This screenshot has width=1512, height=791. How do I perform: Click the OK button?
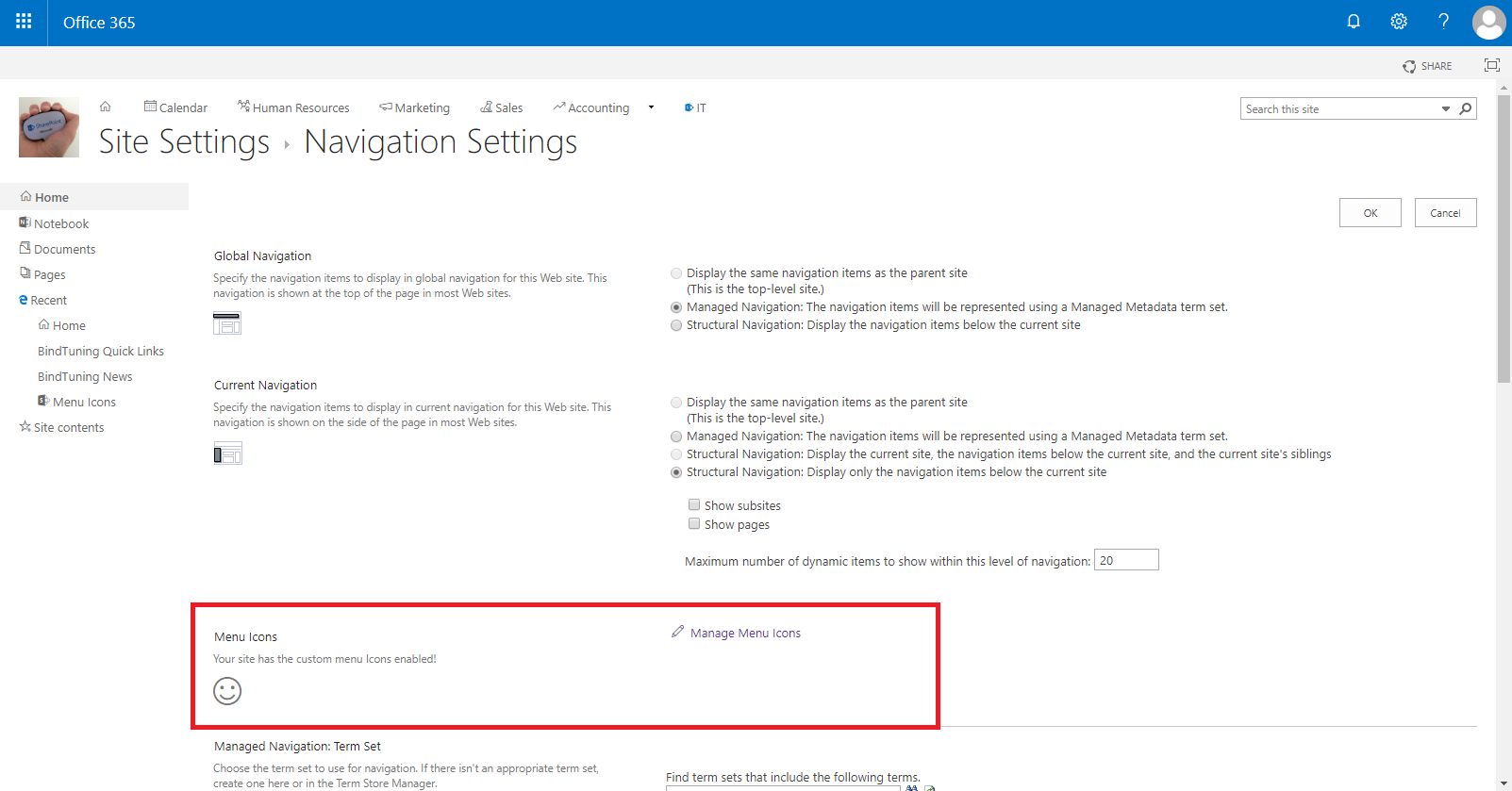point(1371,212)
